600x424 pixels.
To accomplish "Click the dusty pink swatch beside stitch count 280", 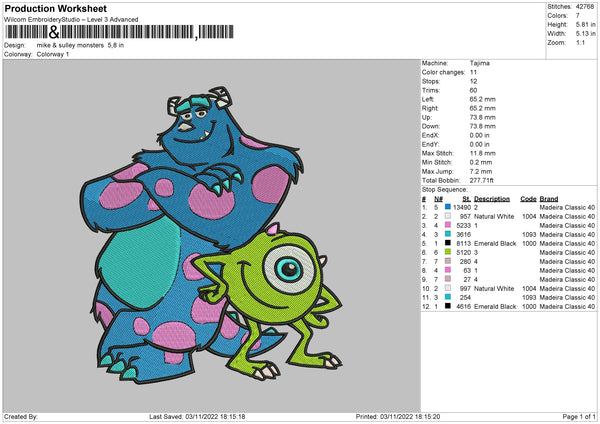I will (x=448, y=261).
